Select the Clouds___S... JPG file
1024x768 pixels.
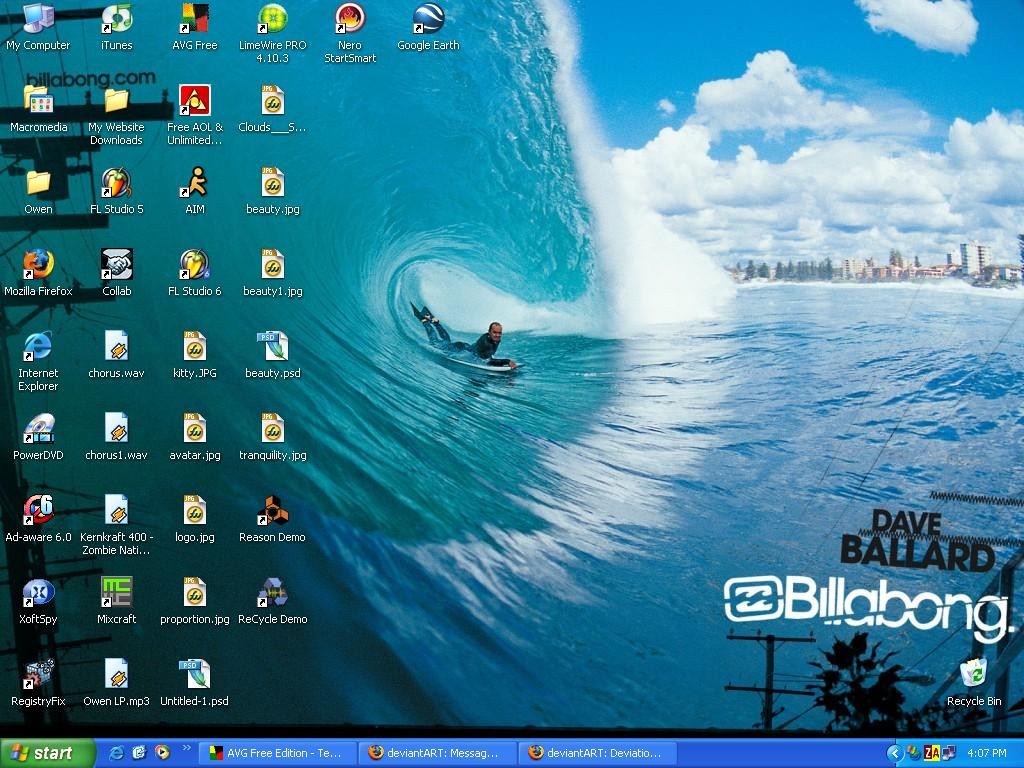point(272,109)
